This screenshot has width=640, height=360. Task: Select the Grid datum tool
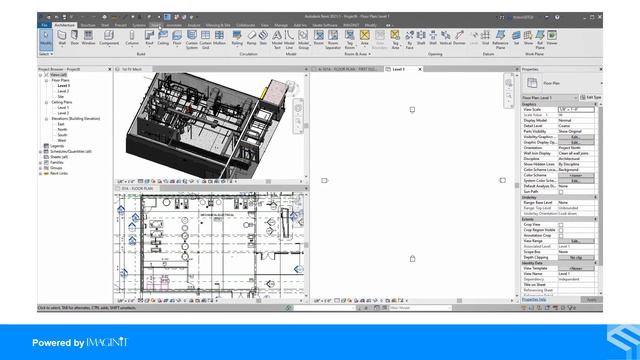pos(485,38)
